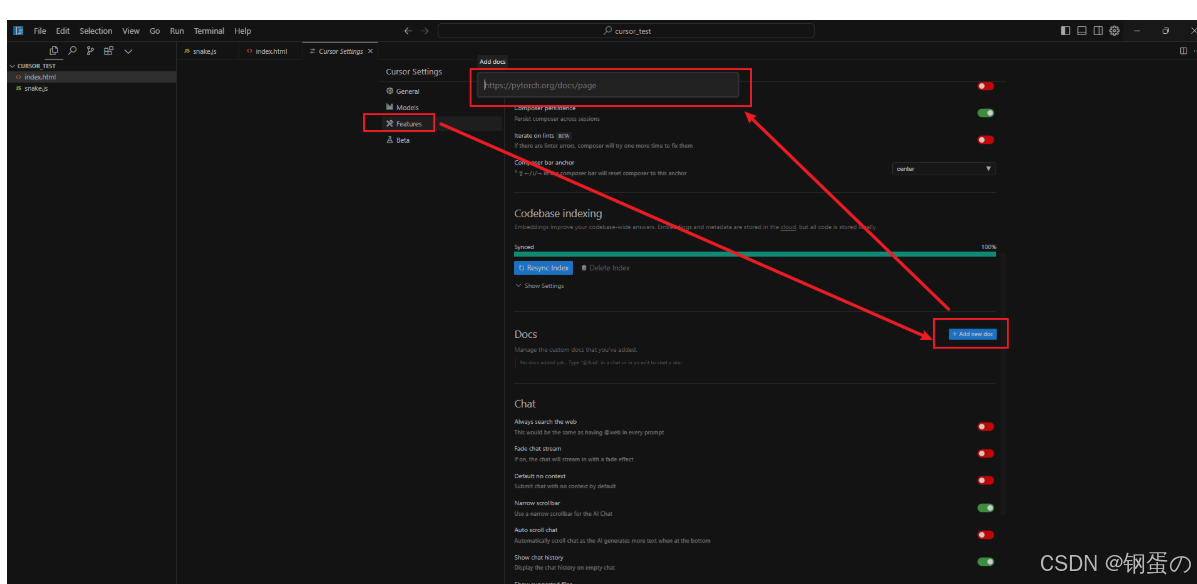Image resolution: width=1197 pixels, height=584 pixels.
Task: Open the Run menu
Action: pyautogui.click(x=177, y=31)
